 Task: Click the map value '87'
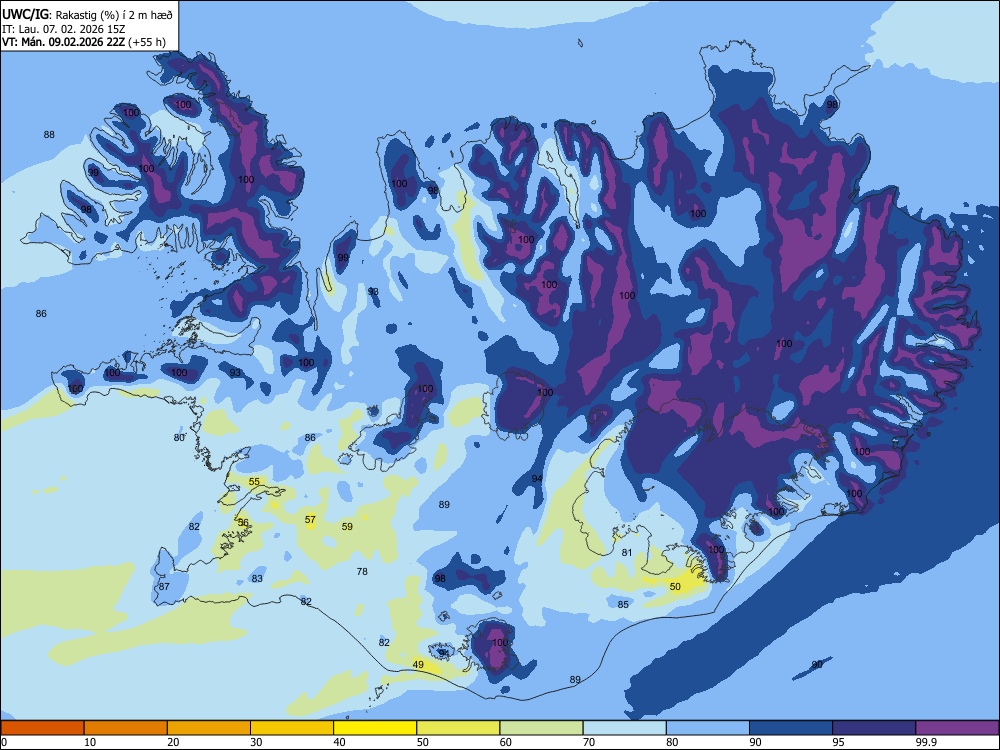click(x=164, y=587)
